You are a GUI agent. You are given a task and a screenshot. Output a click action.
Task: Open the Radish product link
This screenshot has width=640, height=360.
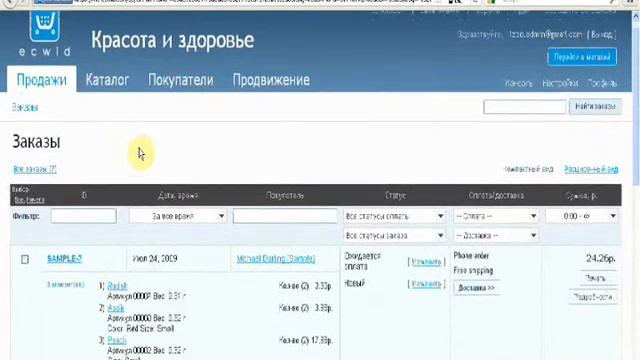117,286
